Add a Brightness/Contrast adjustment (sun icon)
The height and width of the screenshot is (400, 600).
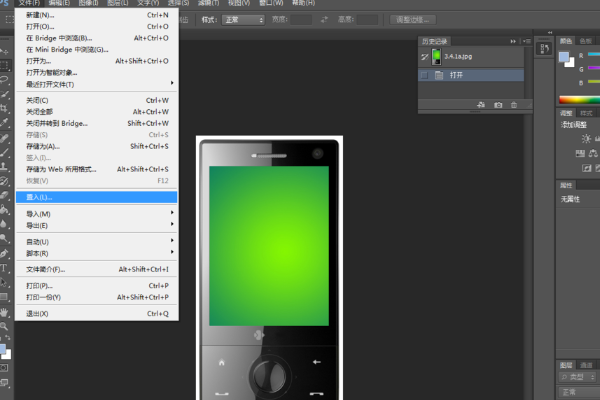tap(586, 139)
